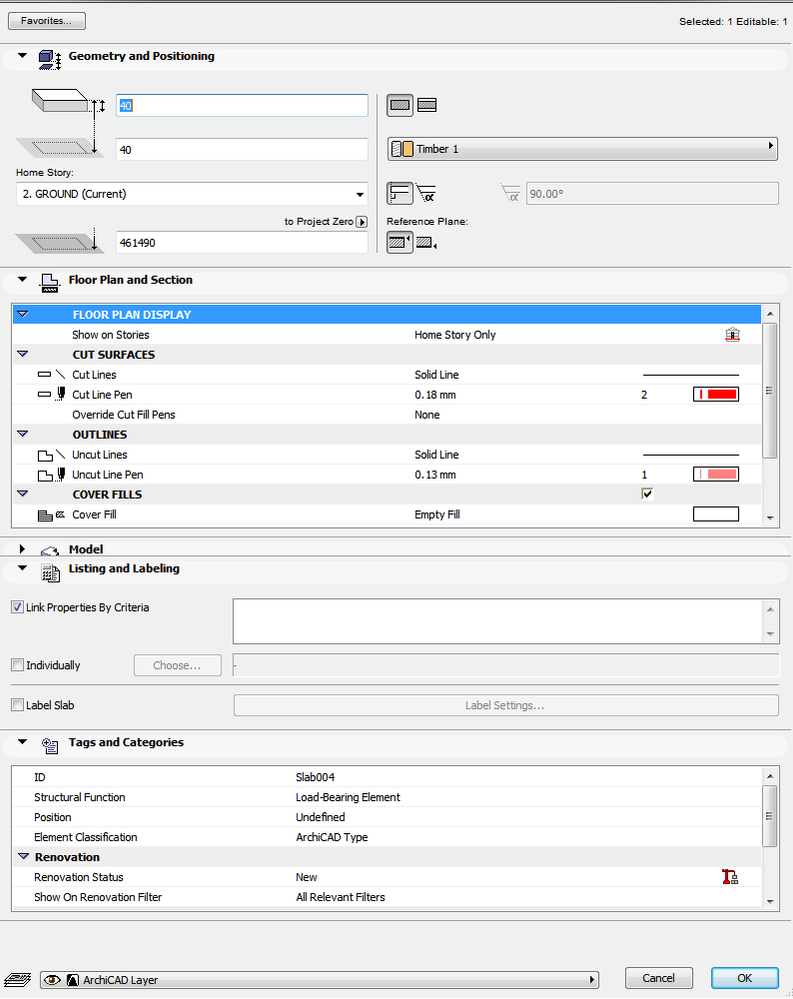Viewport: 793px width, 999px height.
Task: Click All Relevant Filters value
Action: [341, 897]
